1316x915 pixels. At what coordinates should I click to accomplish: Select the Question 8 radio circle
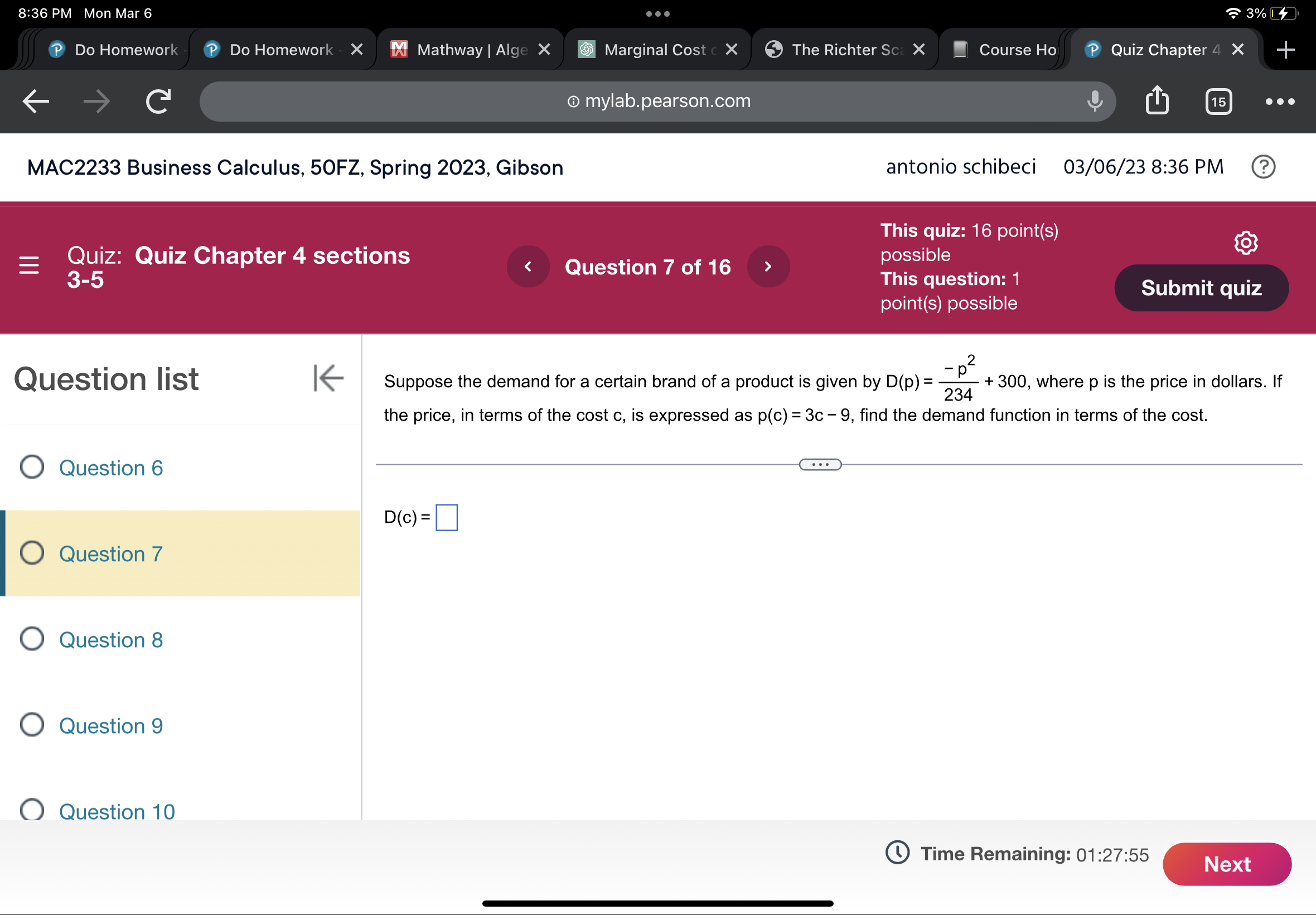[32, 639]
